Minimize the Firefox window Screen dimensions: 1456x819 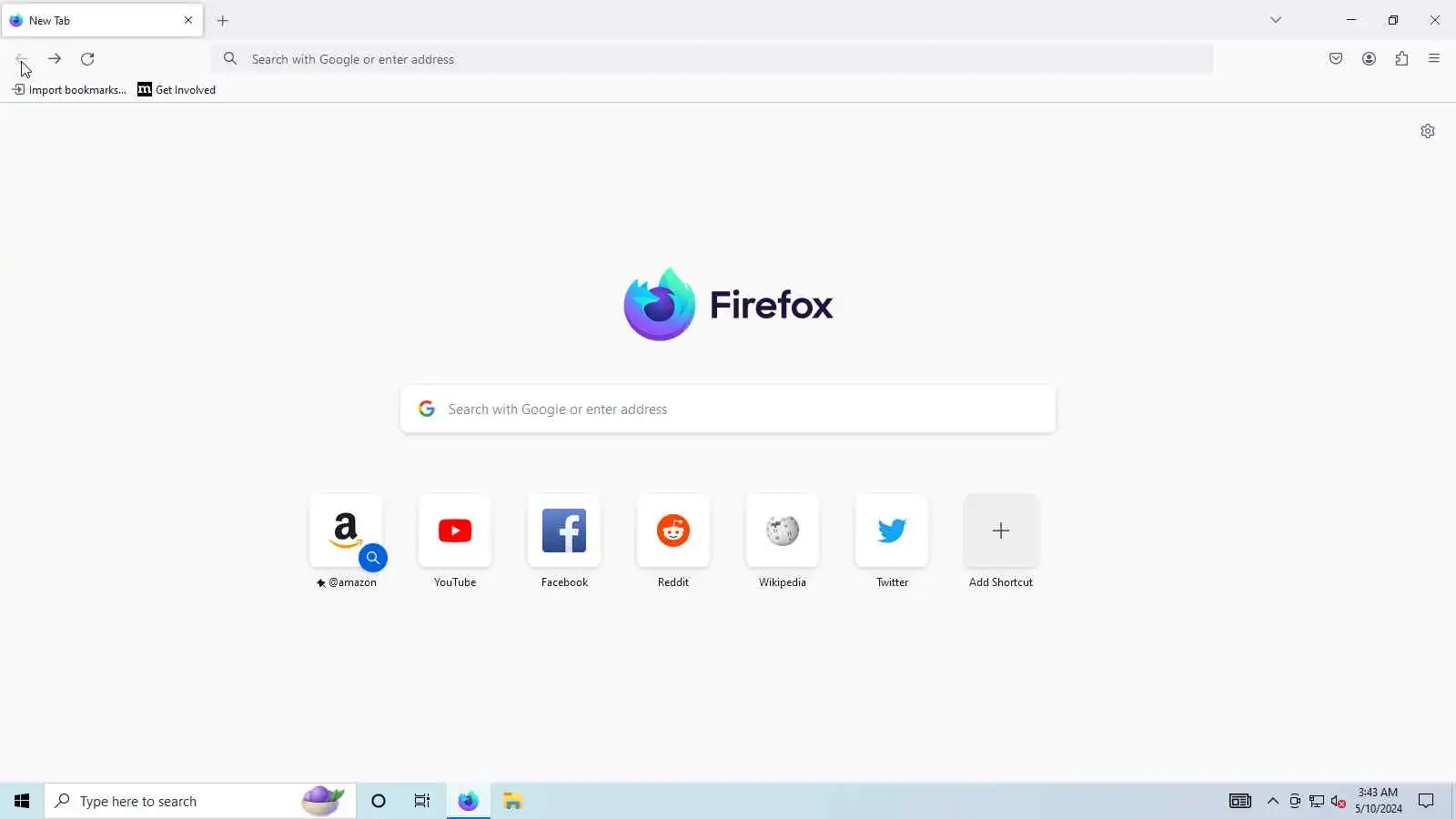pyautogui.click(x=1351, y=20)
